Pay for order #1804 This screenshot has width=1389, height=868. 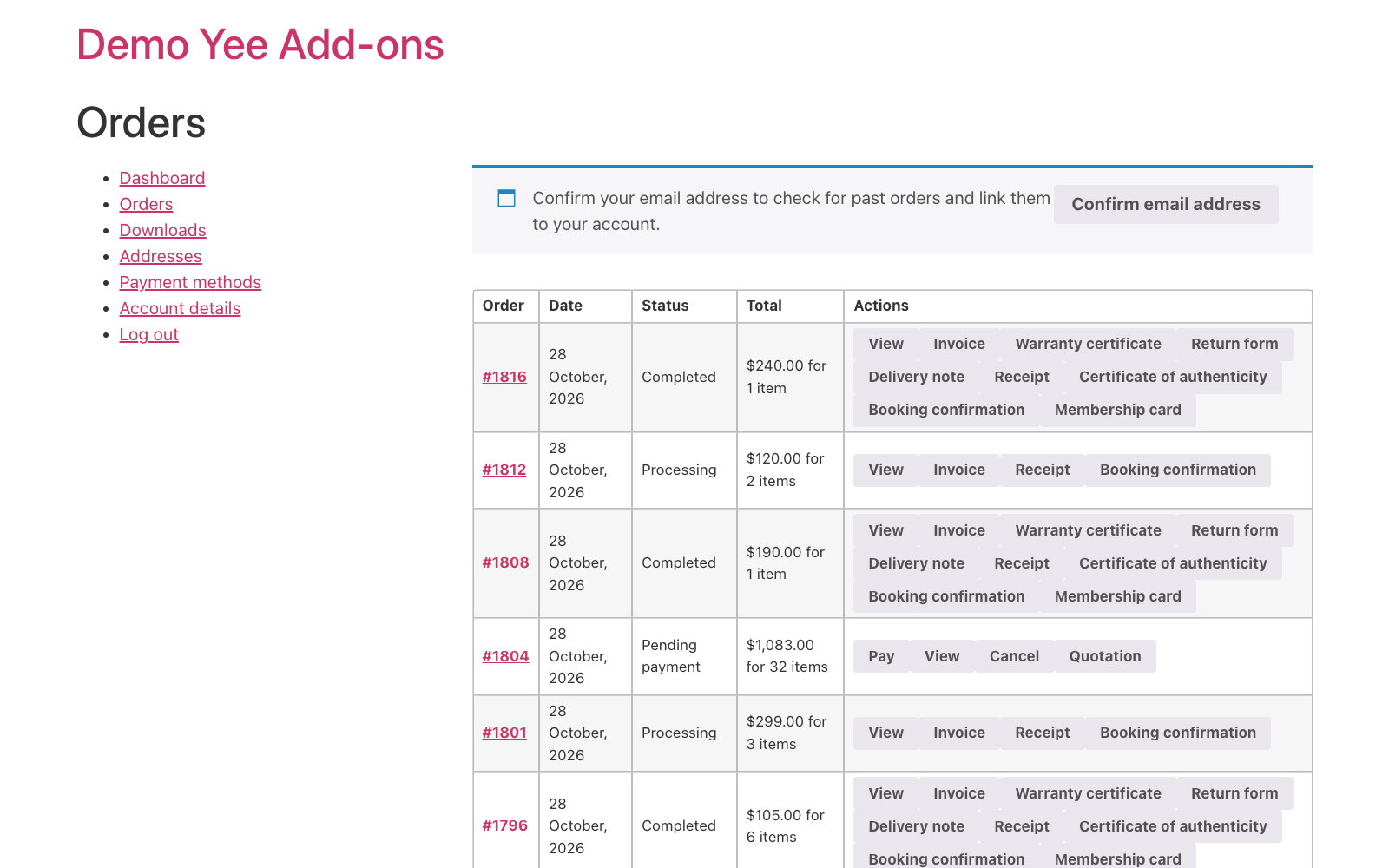(x=881, y=656)
